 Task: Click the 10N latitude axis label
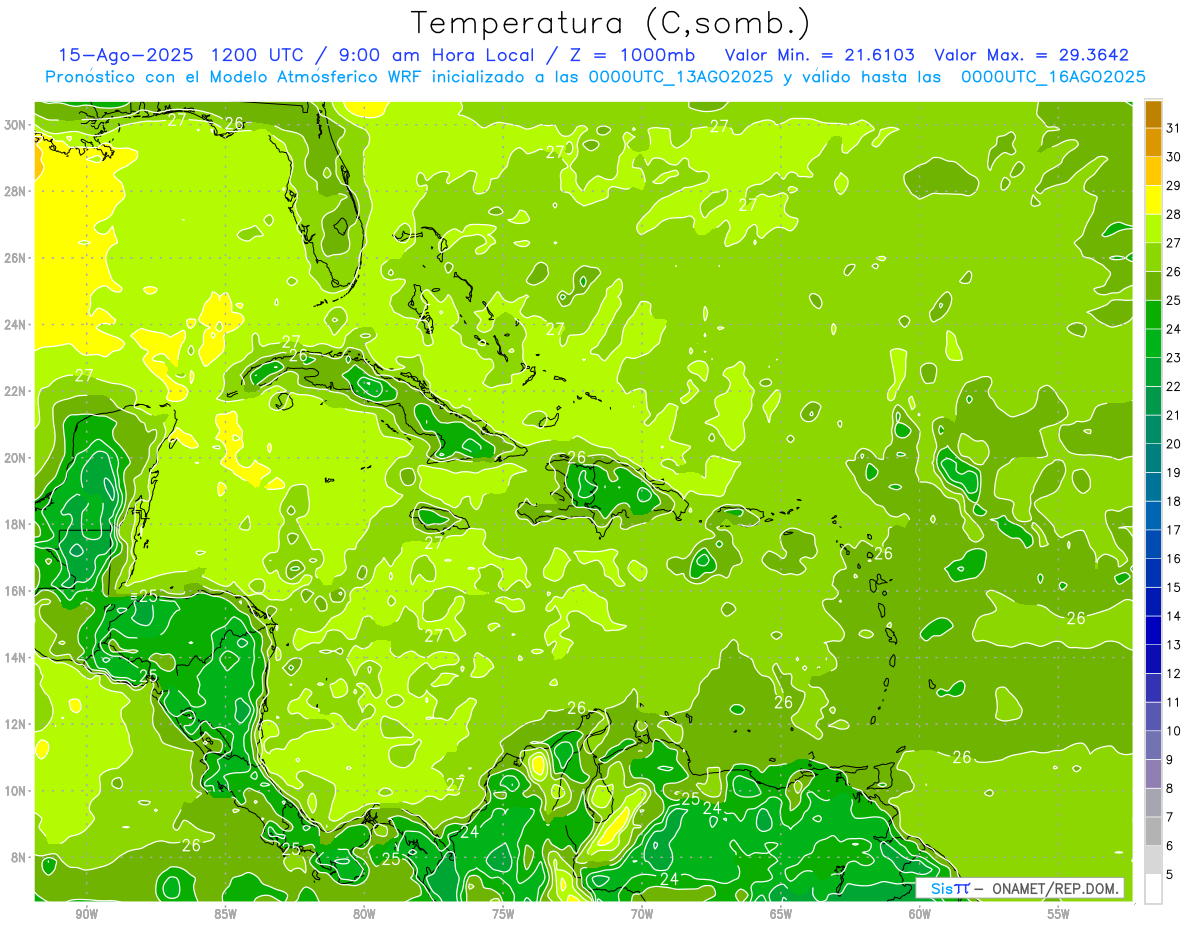coord(15,790)
